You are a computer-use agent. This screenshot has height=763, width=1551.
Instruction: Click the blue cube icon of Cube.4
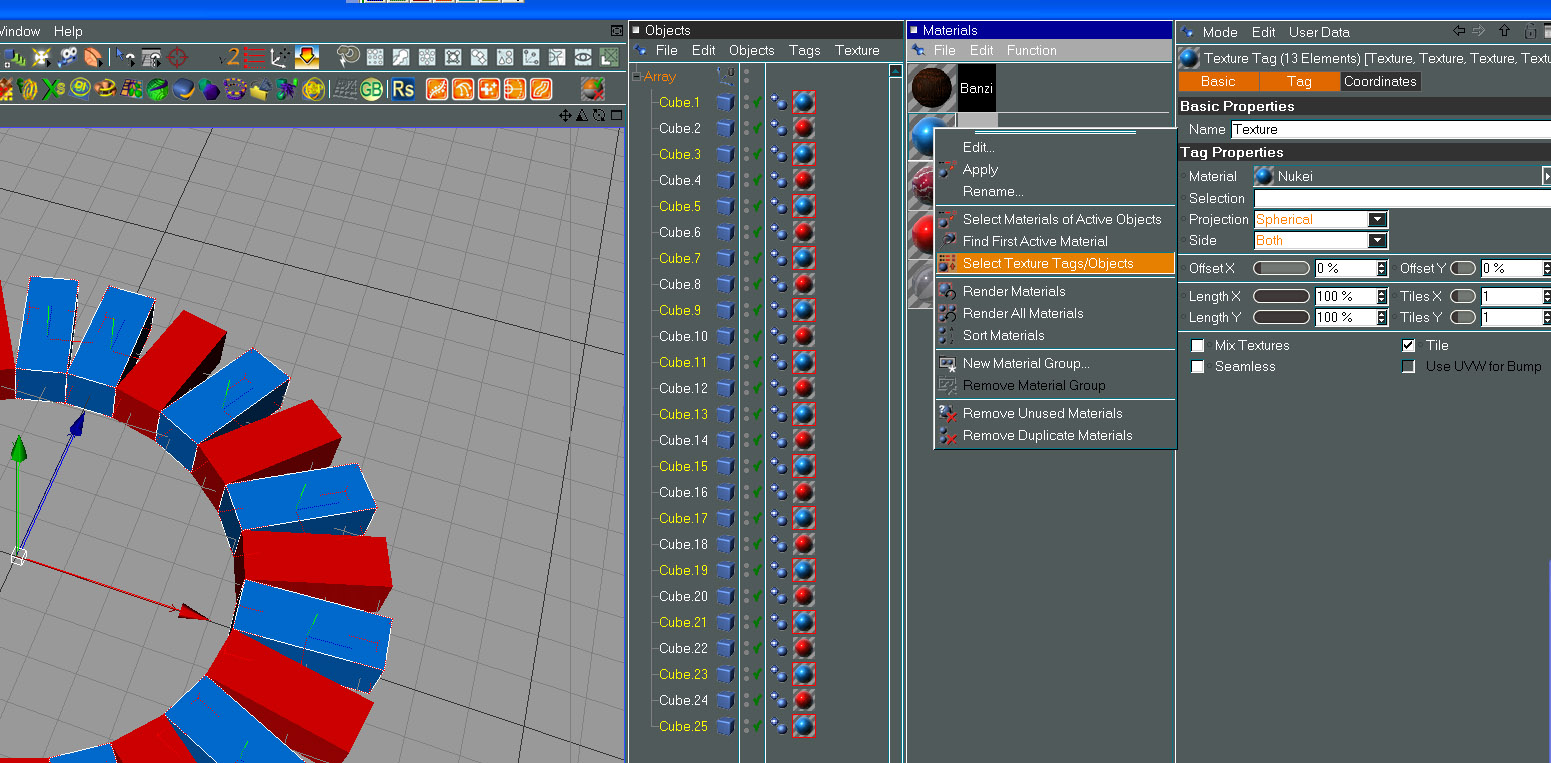pyautogui.click(x=725, y=180)
